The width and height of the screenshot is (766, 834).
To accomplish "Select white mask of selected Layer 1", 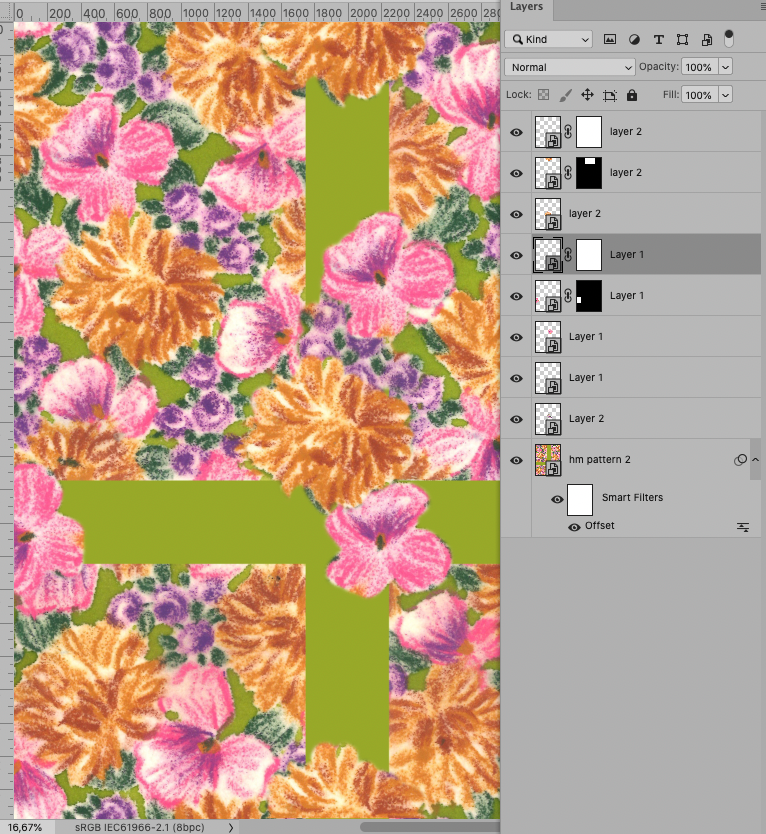I will [589, 255].
